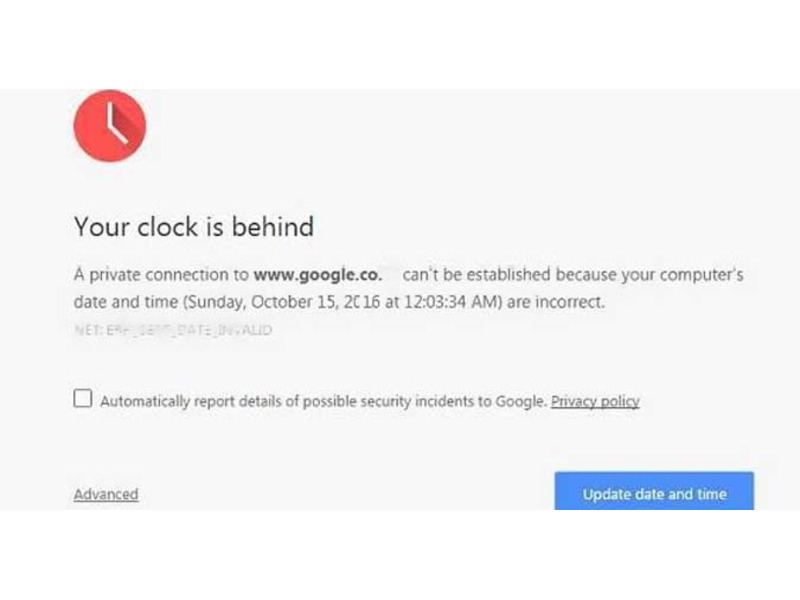Expand the Advanced details link
The width and height of the screenshot is (800, 600).
coord(106,494)
